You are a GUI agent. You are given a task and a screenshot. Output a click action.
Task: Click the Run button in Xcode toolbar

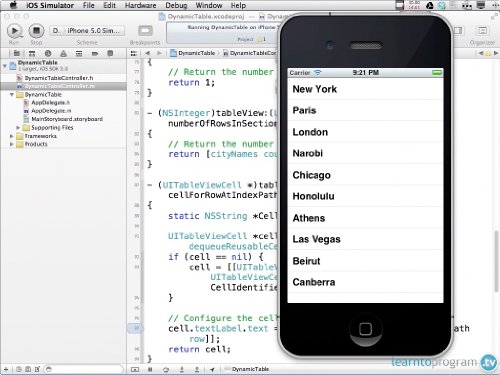(14, 31)
